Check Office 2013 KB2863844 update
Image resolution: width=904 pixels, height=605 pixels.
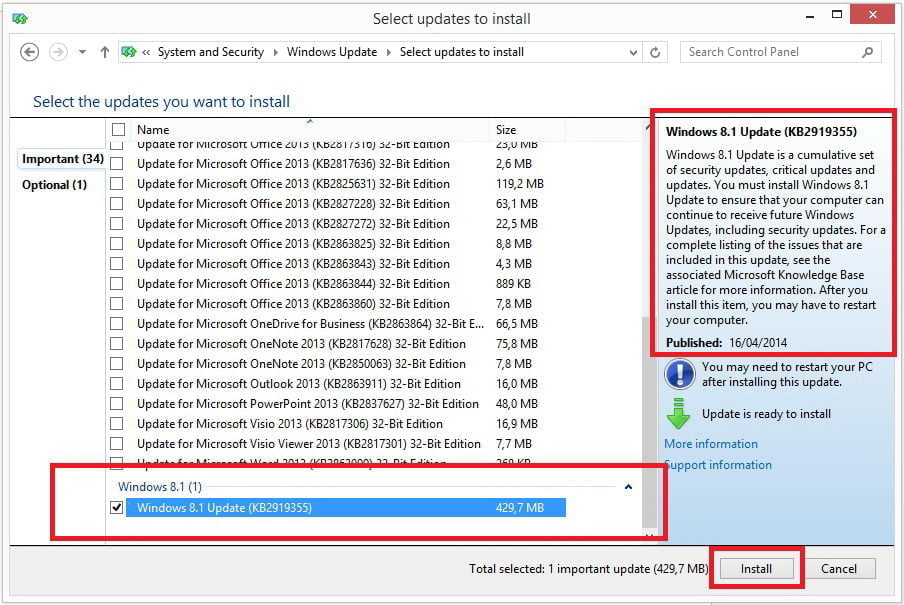(116, 284)
